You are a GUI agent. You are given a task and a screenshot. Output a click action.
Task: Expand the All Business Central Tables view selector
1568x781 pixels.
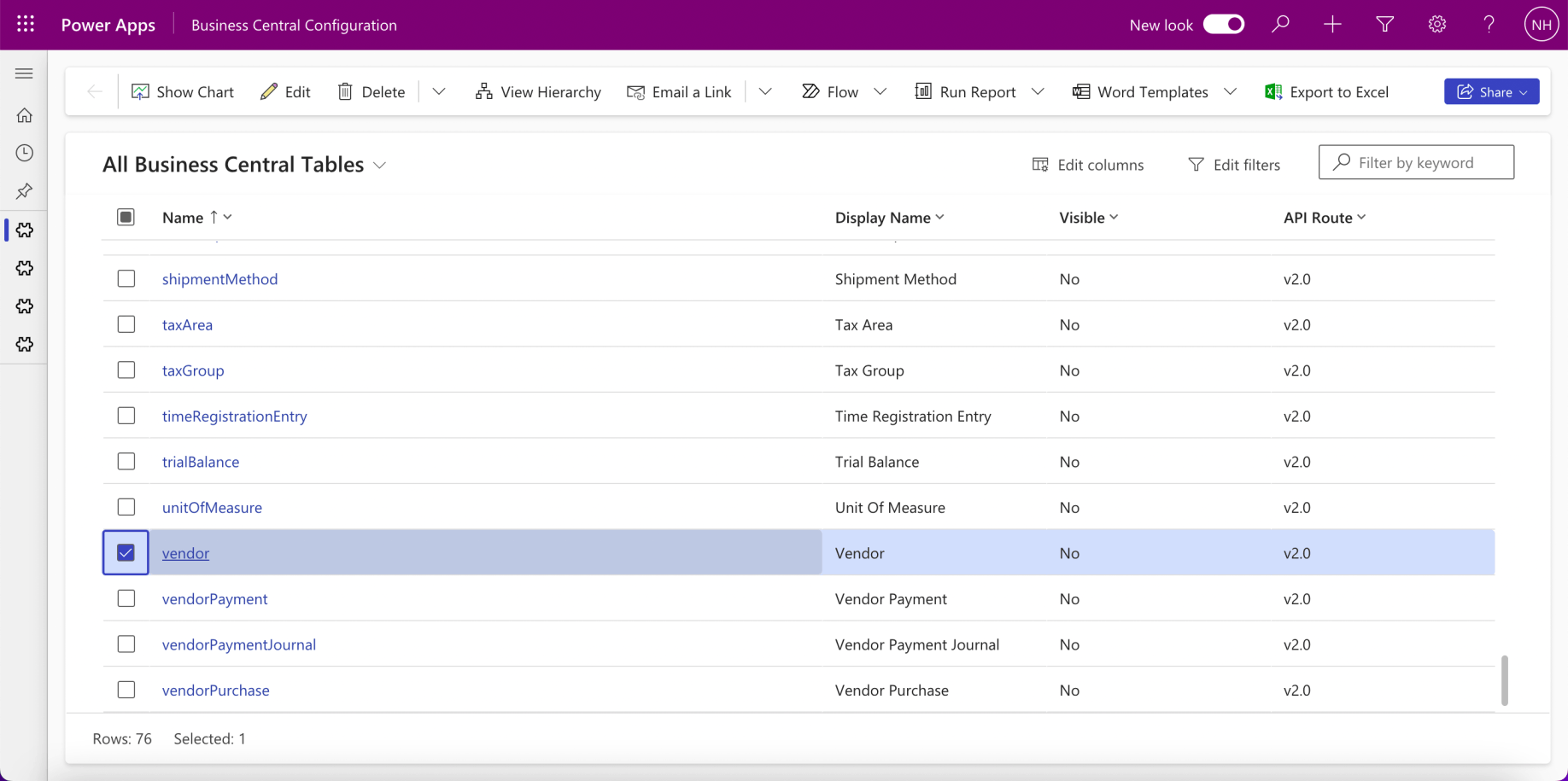(380, 165)
